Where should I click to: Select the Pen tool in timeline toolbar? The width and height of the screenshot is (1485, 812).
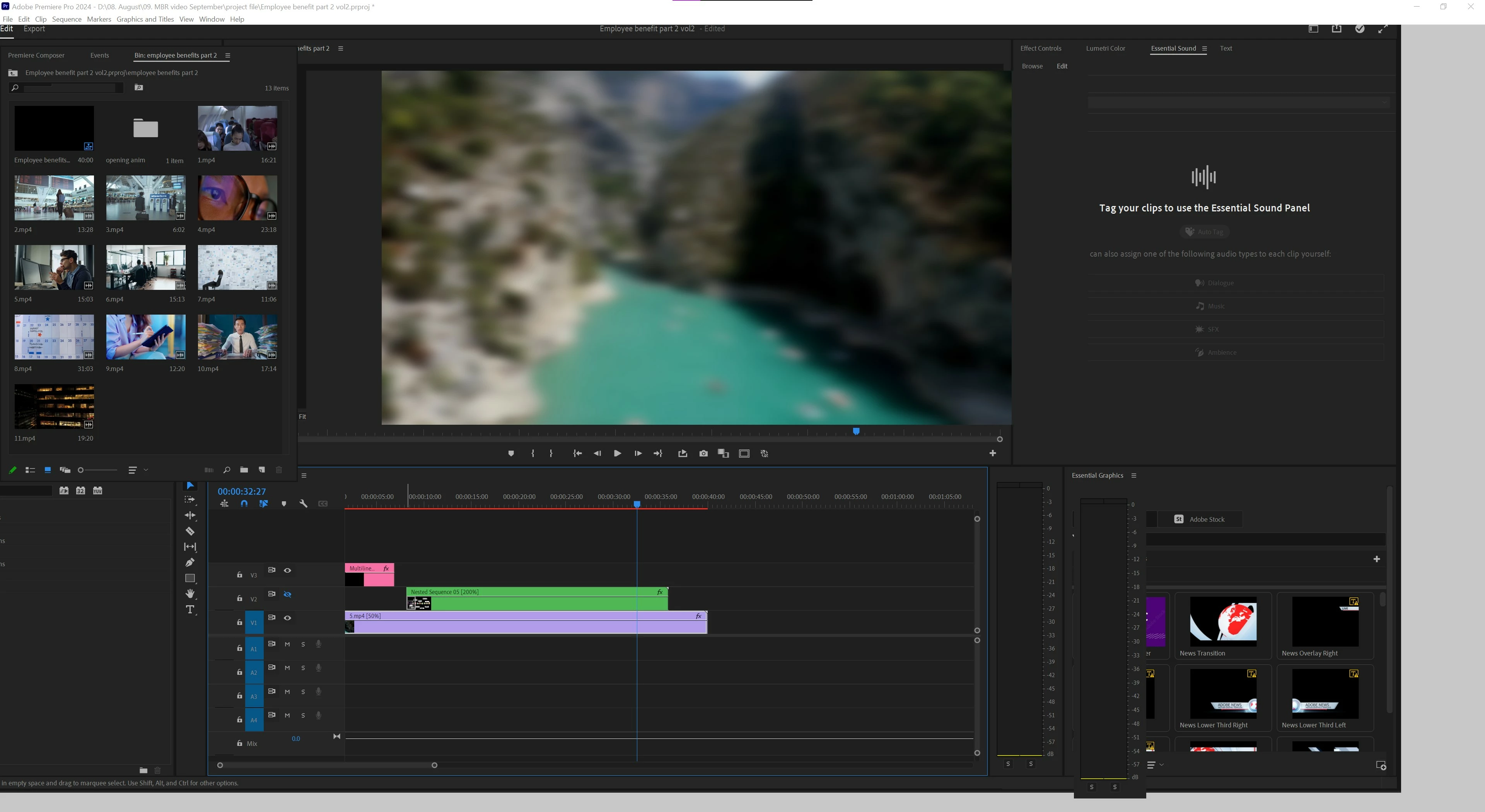189,562
